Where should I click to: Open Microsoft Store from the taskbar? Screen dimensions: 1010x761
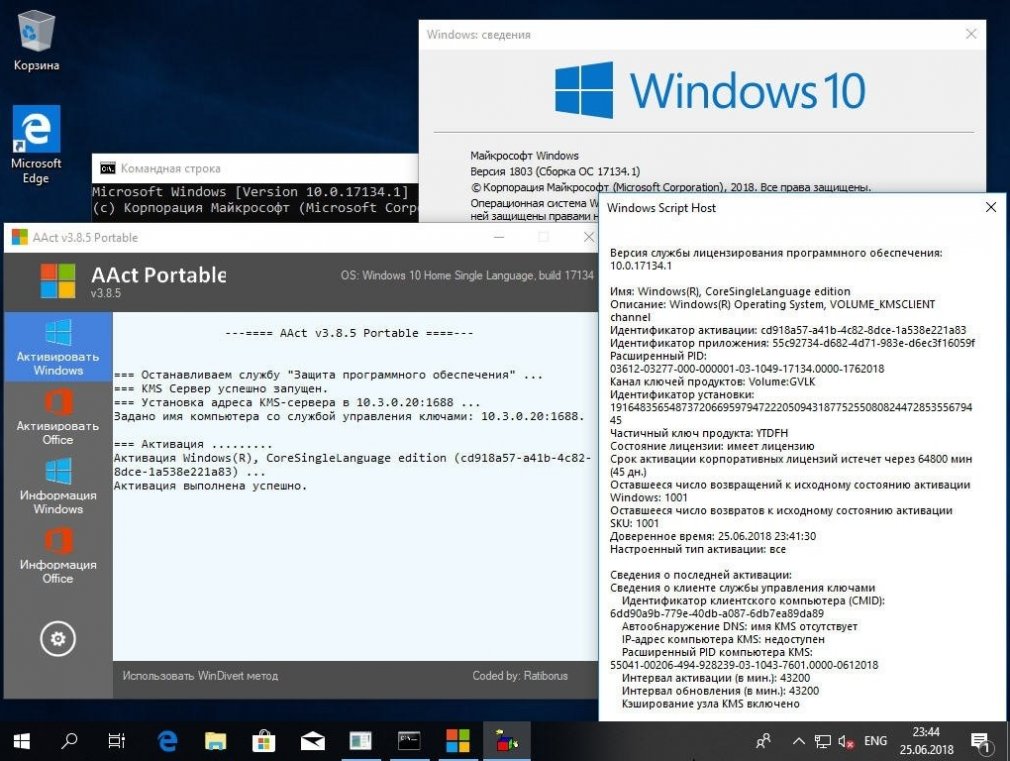[x=263, y=741]
